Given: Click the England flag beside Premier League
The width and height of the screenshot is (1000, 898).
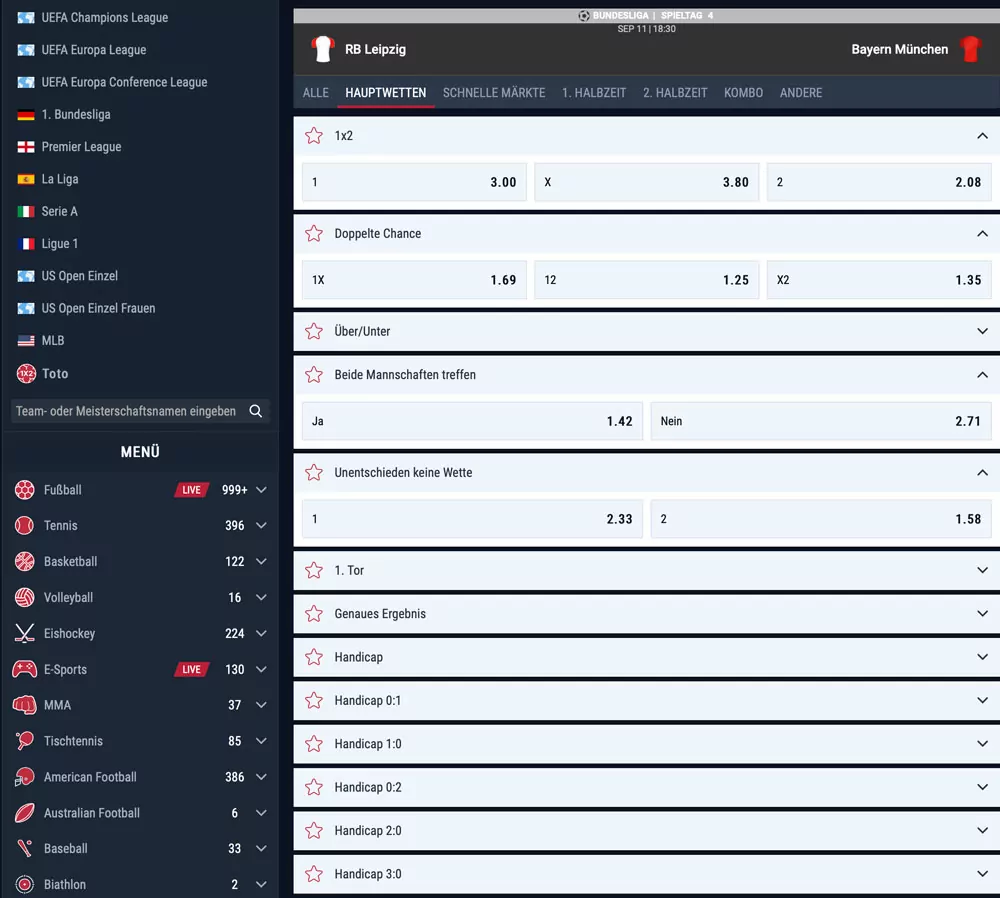Looking at the screenshot, I should pos(26,147).
